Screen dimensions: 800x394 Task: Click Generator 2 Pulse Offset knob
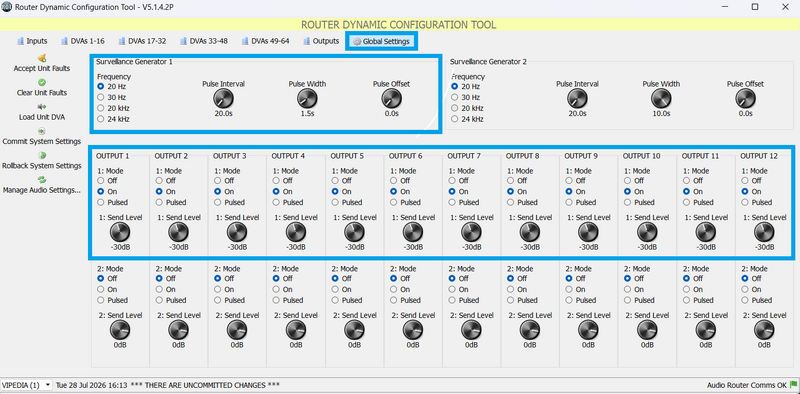(745, 98)
